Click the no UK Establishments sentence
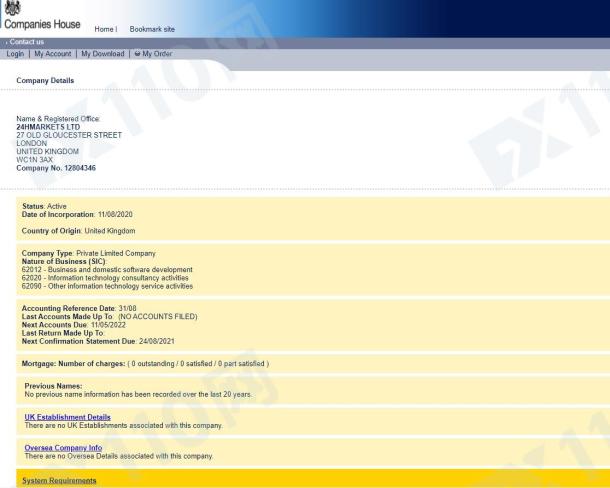The width and height of the screenshot is (610, 488). click(124, 425)
